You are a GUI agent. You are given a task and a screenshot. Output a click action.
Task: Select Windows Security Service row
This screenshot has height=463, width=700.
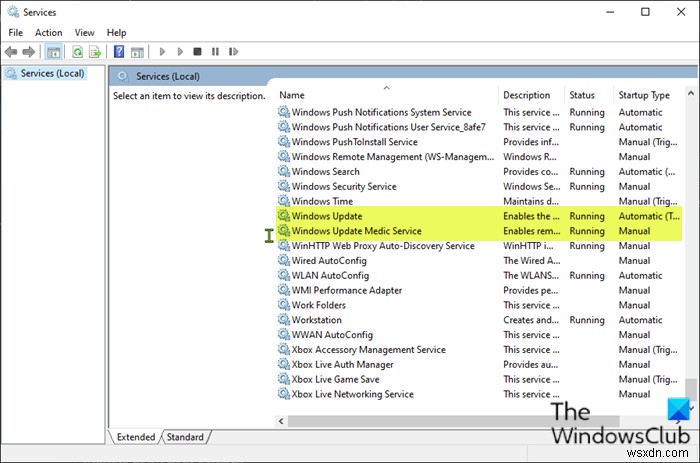coord(344,186)
